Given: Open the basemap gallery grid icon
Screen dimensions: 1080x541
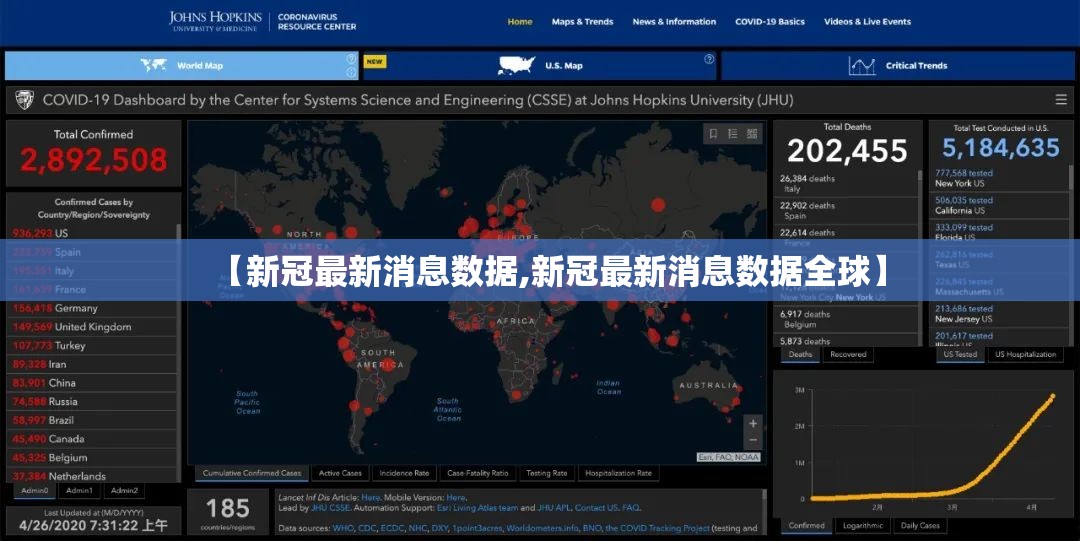Looking at the screenshot, I should point(752,134).
